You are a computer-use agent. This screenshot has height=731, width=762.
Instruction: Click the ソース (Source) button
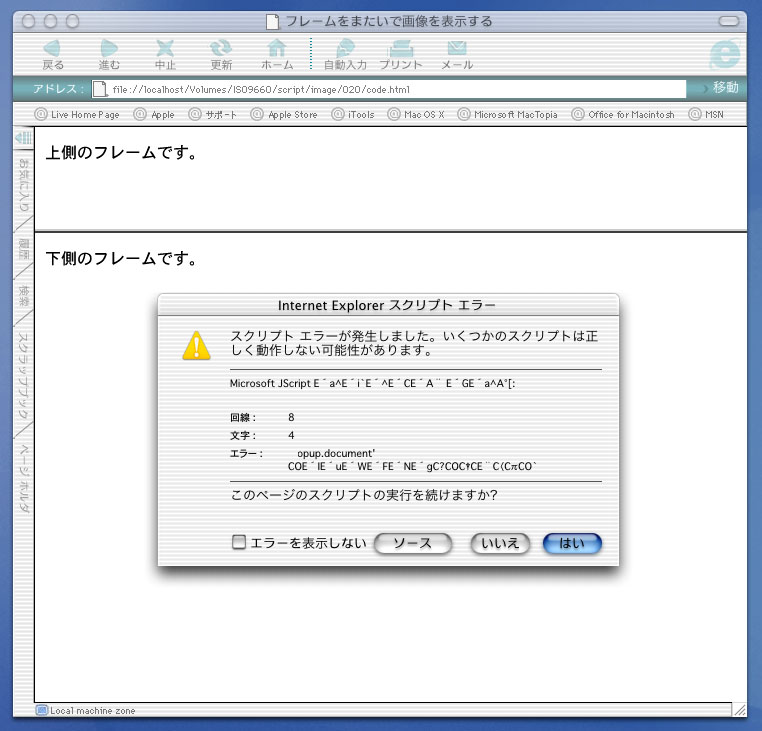pos(413,543)
